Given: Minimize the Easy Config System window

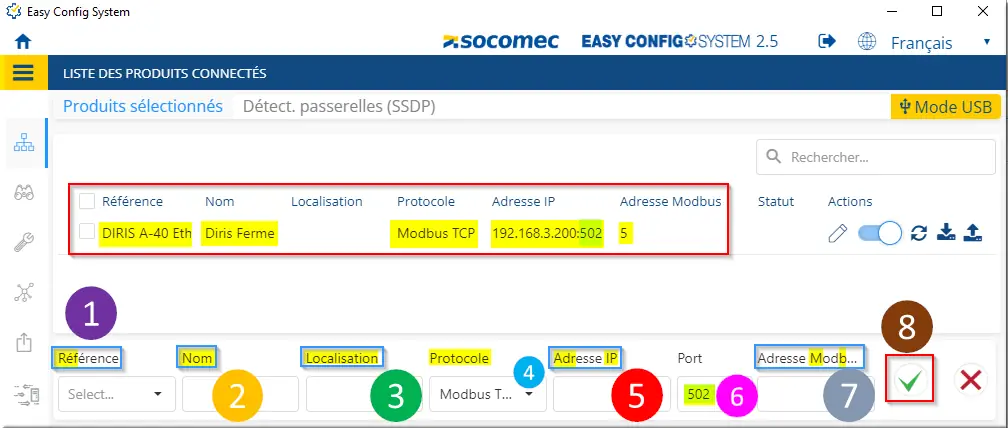Looking at the screenshot, I should [893, 11].
